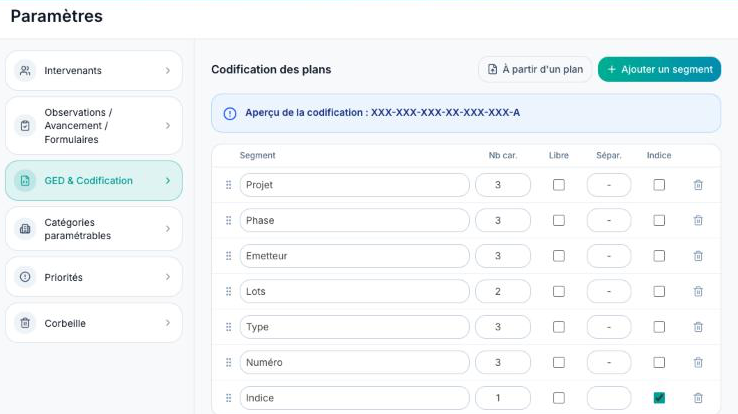The width and height of the screenshot is (738, 414).
Task: Grab the drag handle of Lots row
Action: 228,291
